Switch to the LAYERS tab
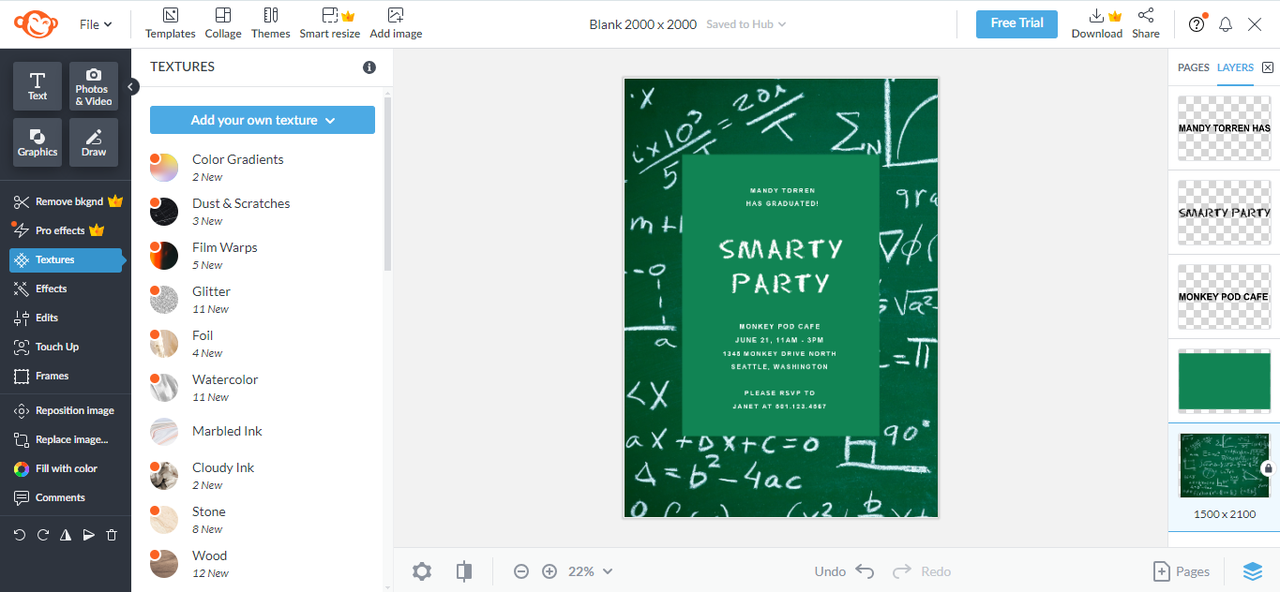Screen dimensions: 1280x592 [x=1235, y=67]
